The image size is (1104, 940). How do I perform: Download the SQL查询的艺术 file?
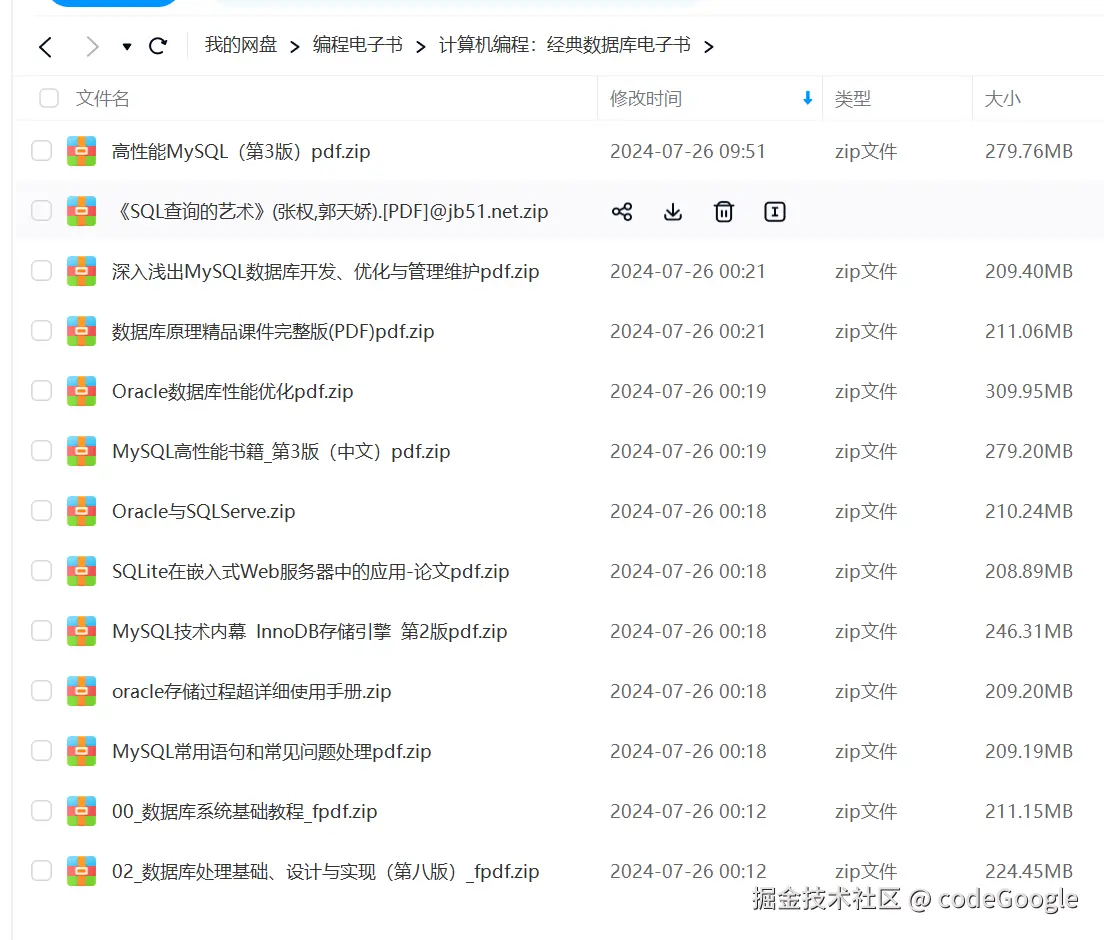coord(673,212)
